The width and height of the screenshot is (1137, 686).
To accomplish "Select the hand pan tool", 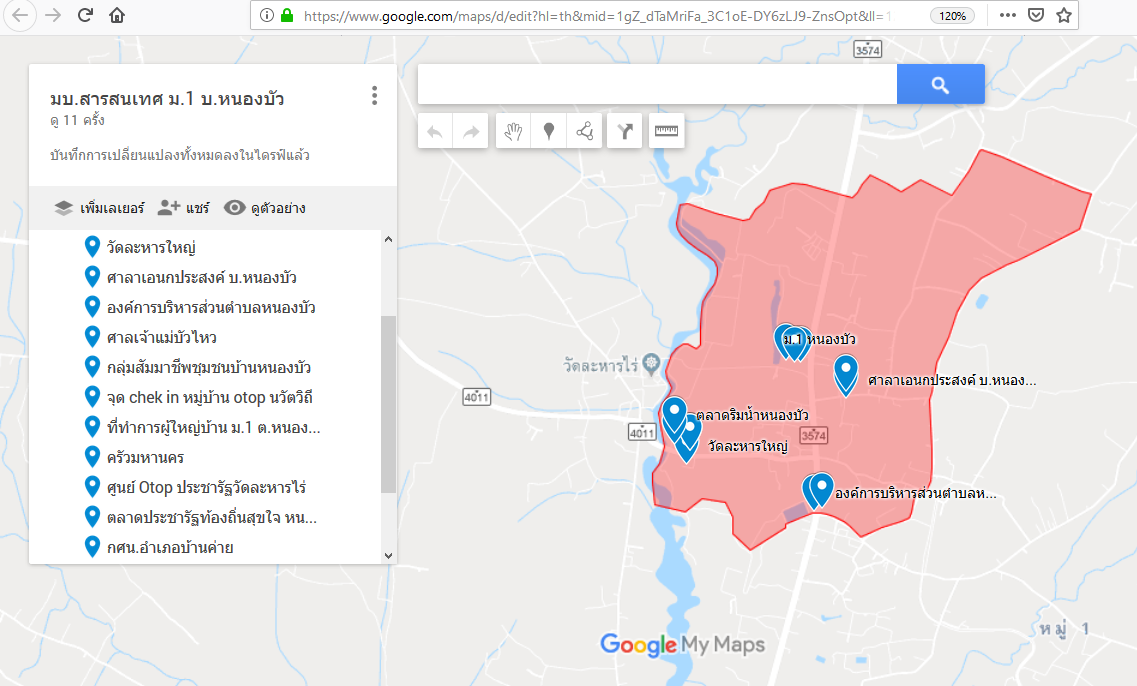I will pyautogui.click(x=513, y=132).
